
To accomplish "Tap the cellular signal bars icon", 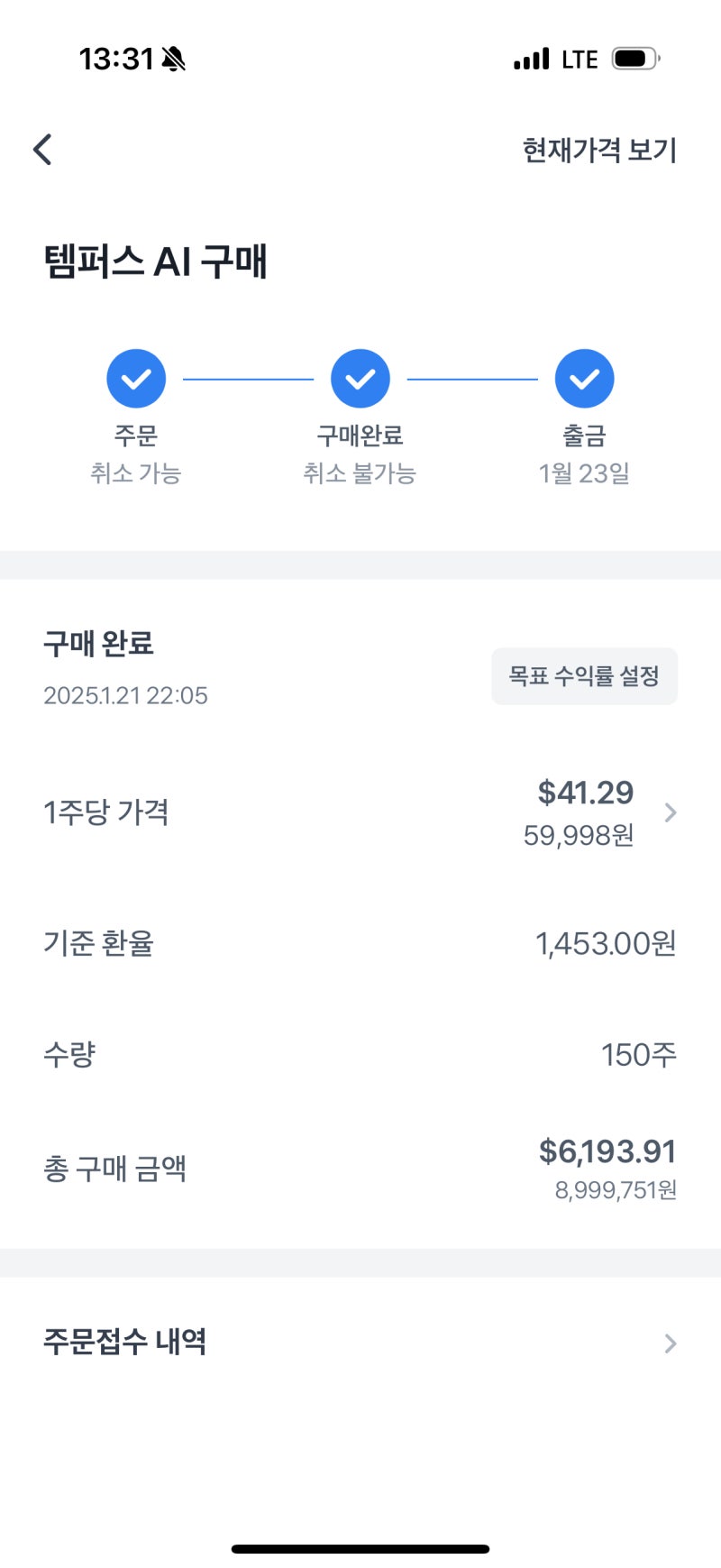I will [531, 60].
